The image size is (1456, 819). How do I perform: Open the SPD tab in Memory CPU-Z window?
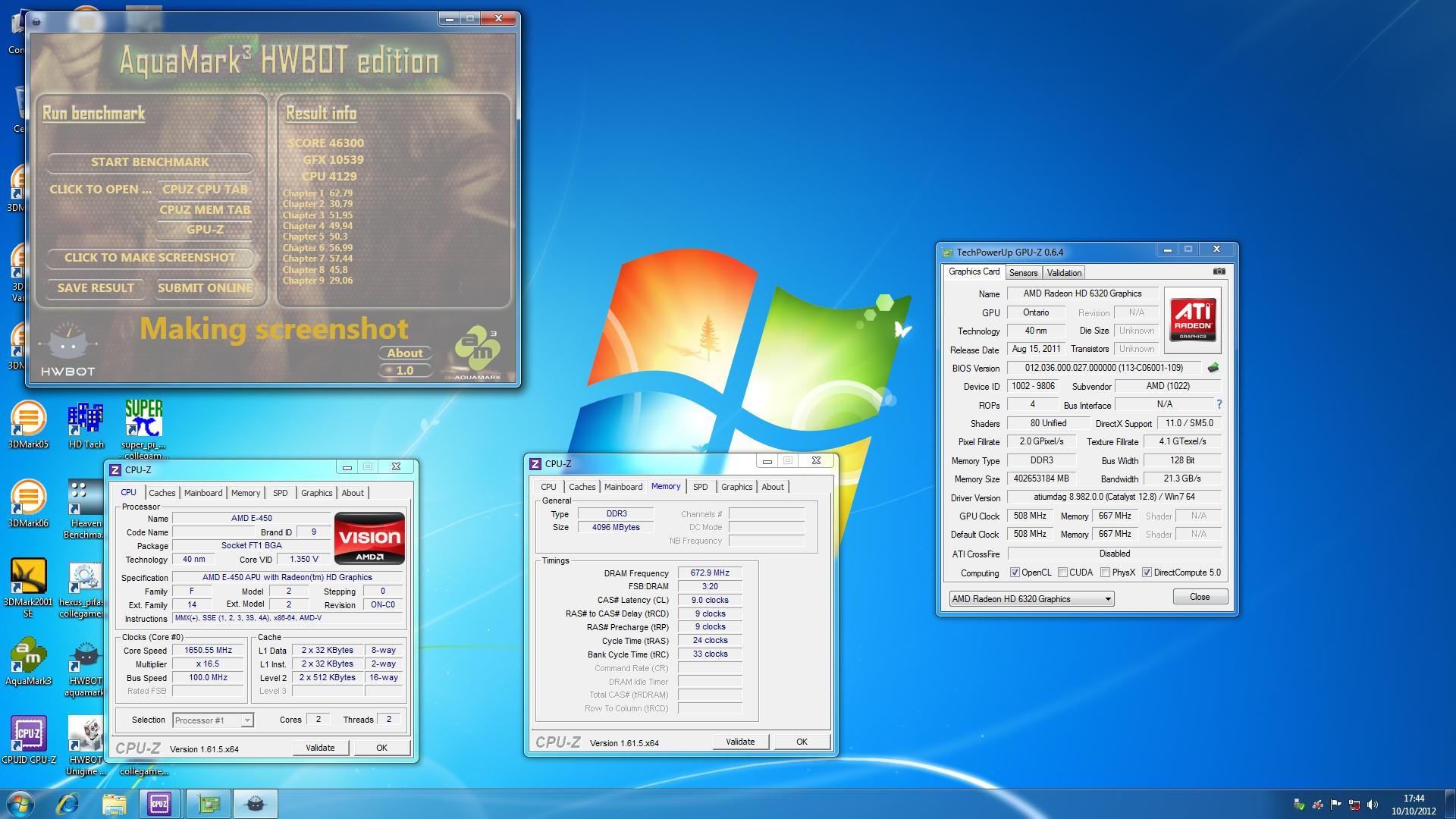click(700, 487)
